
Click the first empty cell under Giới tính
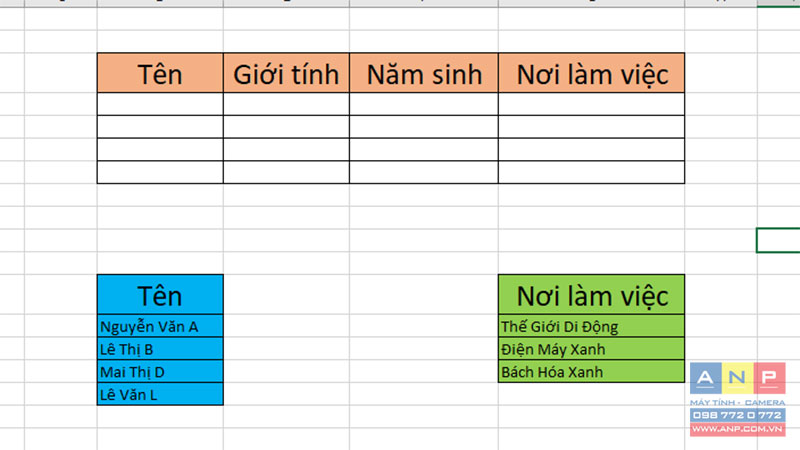point(286,104)
